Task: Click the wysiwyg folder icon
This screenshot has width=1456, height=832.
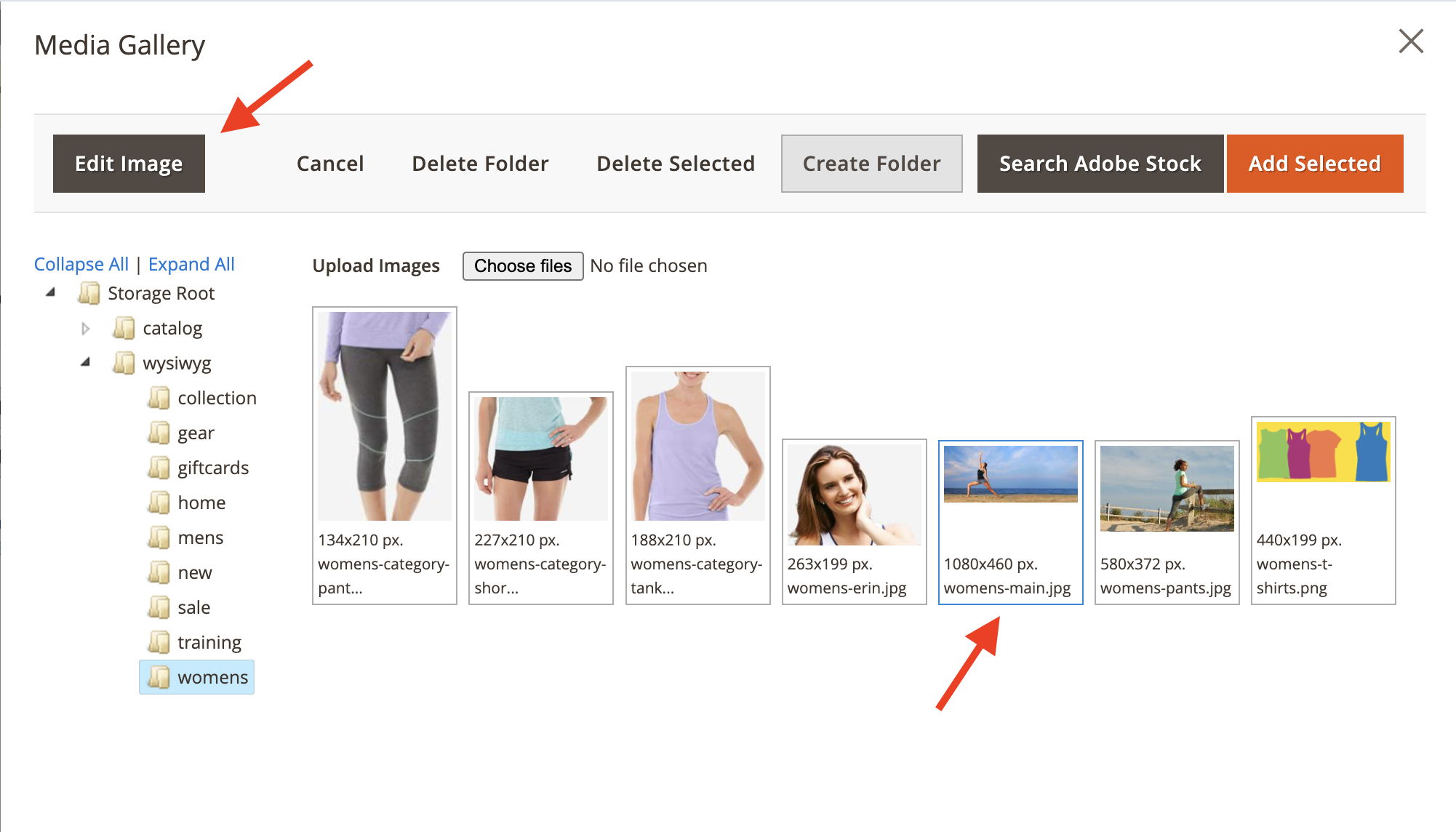Action: tap(124, 362)
